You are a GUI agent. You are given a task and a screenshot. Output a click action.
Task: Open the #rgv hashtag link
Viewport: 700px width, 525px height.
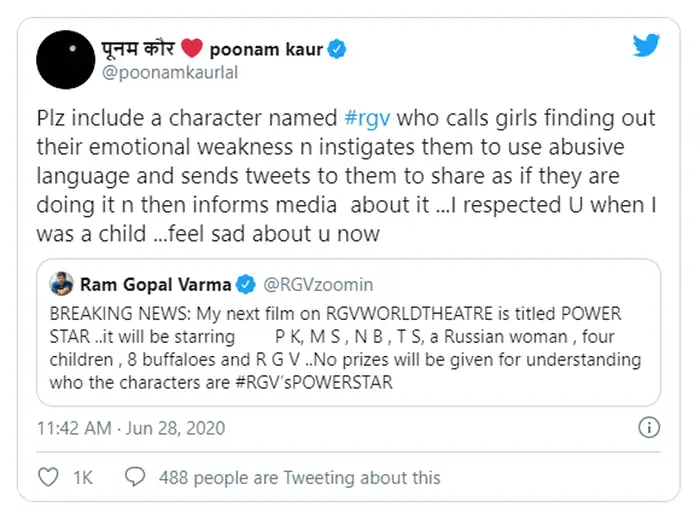click(x=367, y=118)
